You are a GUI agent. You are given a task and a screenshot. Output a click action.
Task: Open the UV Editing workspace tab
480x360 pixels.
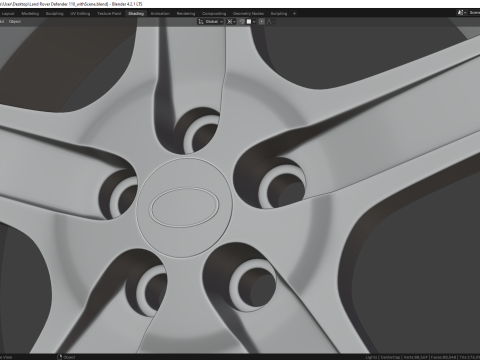80,14
